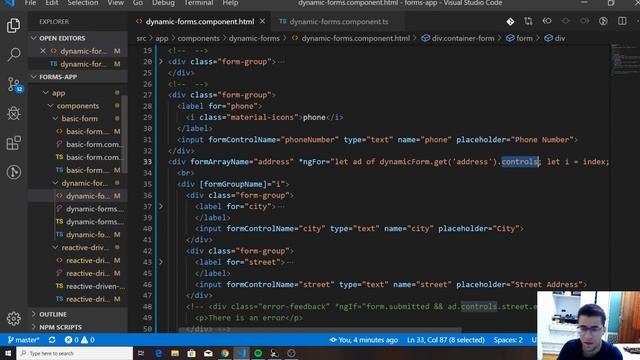
Task: Open errors and warnings count in status bar
Action: pos(80,340)
